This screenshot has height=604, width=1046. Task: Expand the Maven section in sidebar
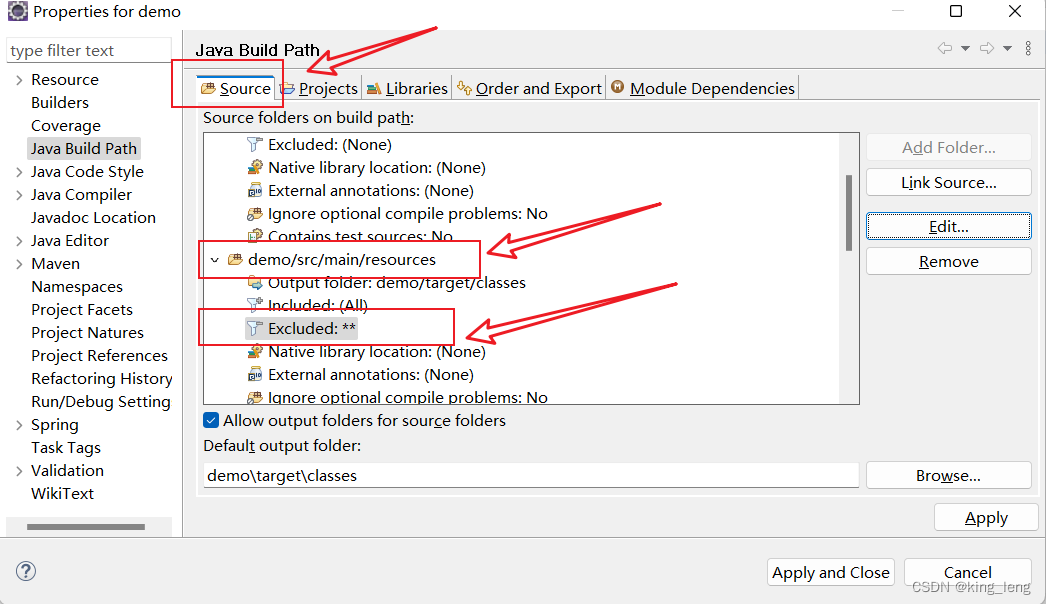(x=18, y=263)
